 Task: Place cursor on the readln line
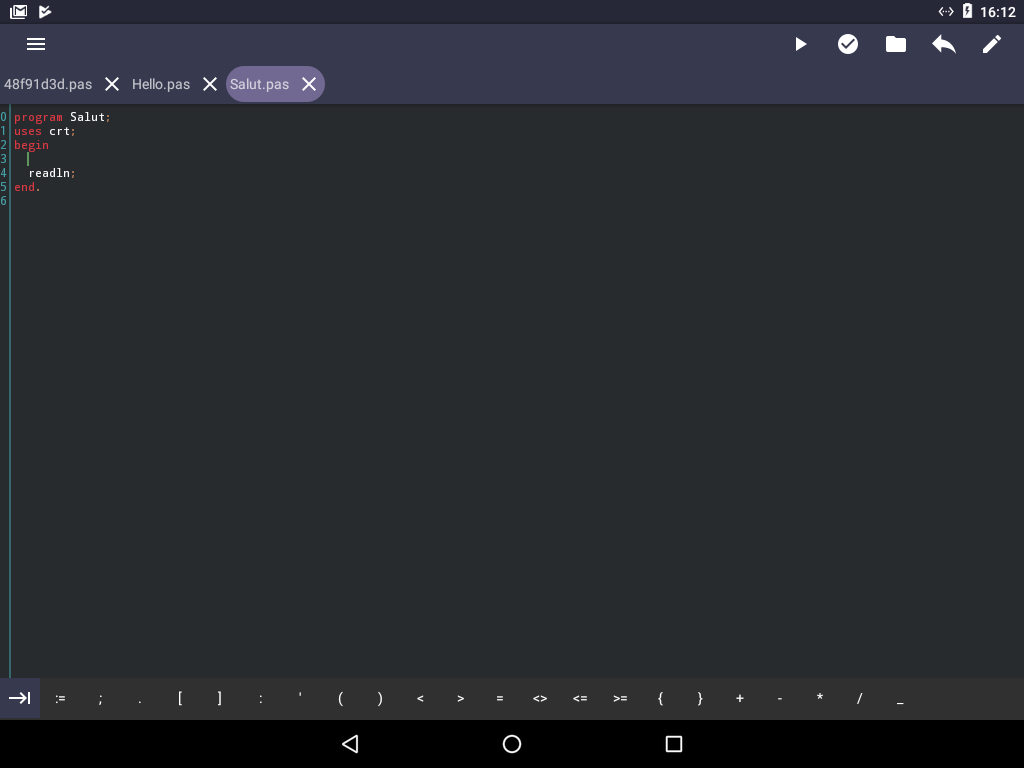point(52,173)
